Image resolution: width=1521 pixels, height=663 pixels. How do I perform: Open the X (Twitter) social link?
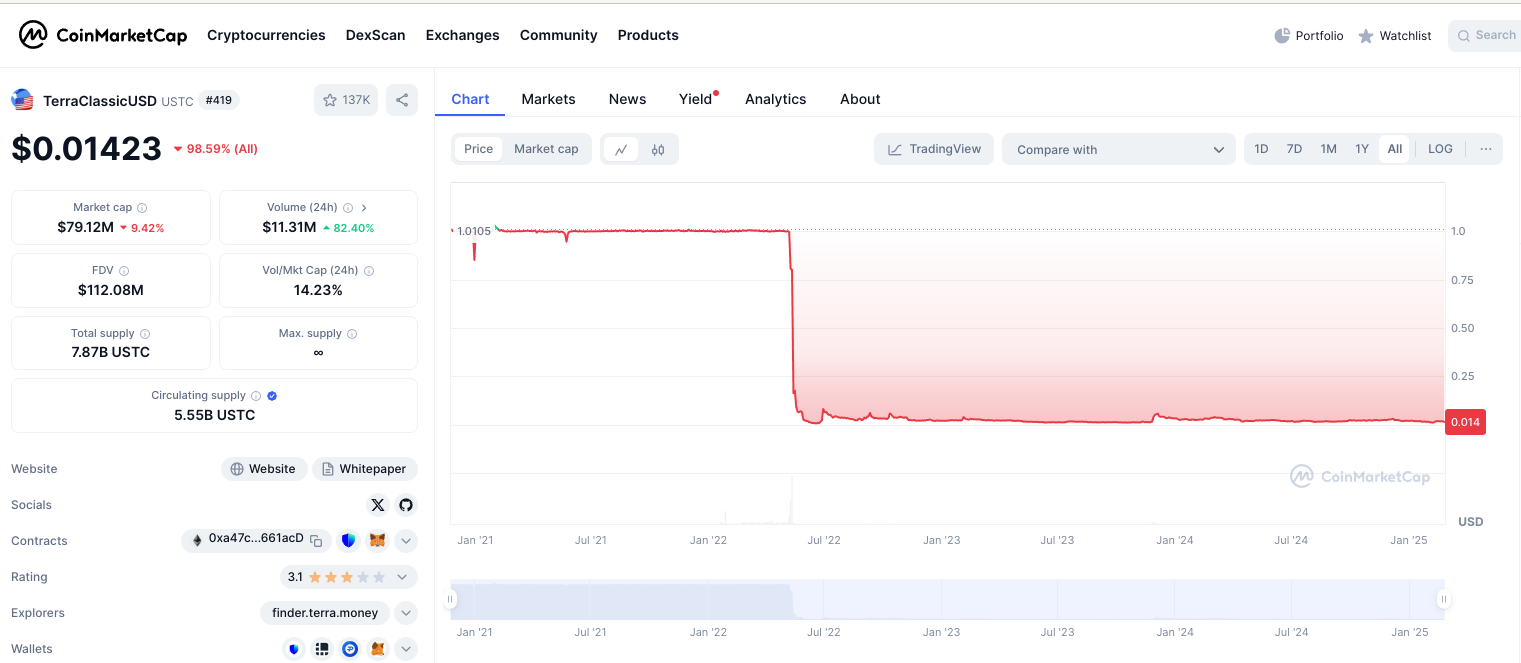tap(377, 505)
